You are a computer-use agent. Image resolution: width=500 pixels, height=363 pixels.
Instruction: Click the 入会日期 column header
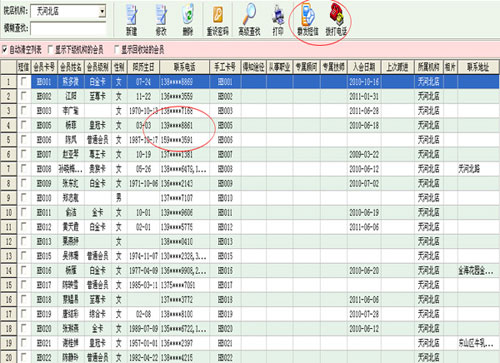(364, 67)
